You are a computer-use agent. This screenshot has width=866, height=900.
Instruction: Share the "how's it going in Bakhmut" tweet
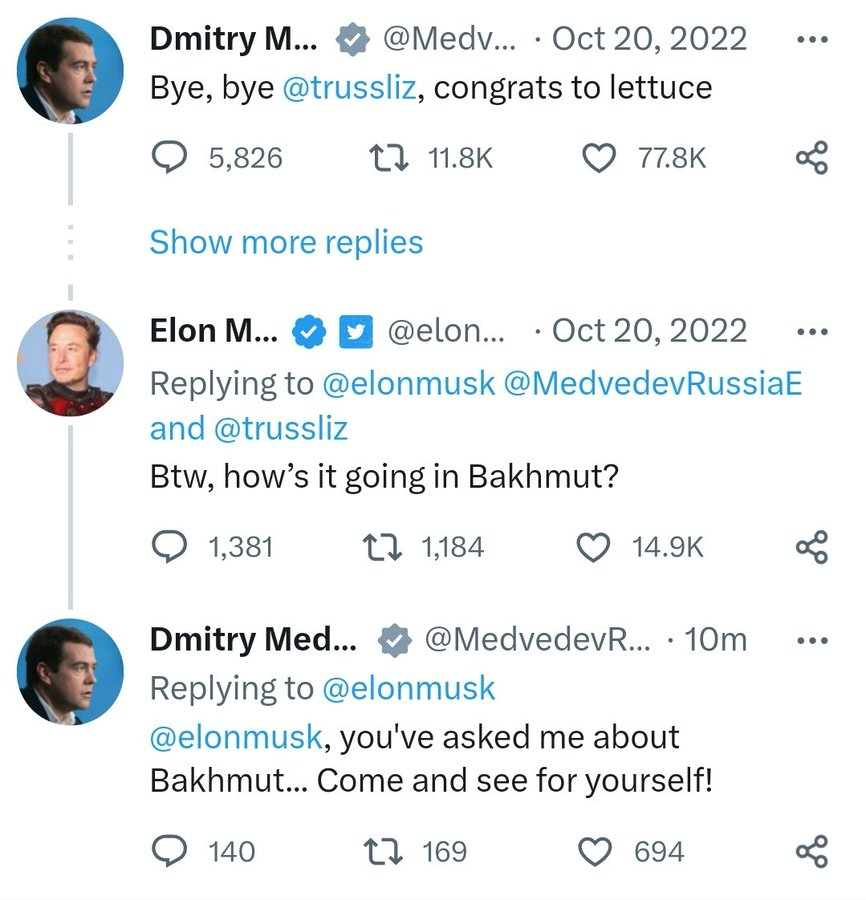[x=811, y=547]
